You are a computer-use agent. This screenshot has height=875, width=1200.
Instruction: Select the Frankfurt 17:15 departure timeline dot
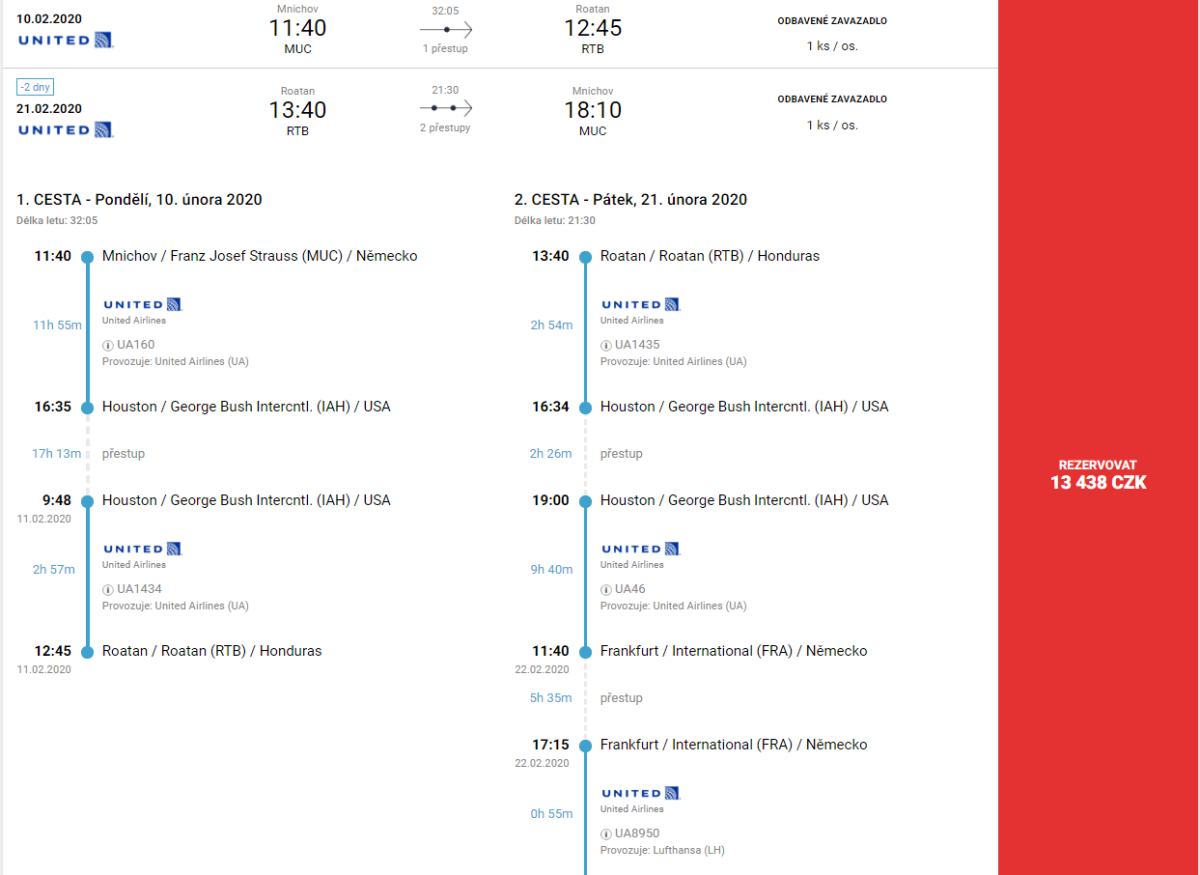pyautogui.click(x=585, y=745)
